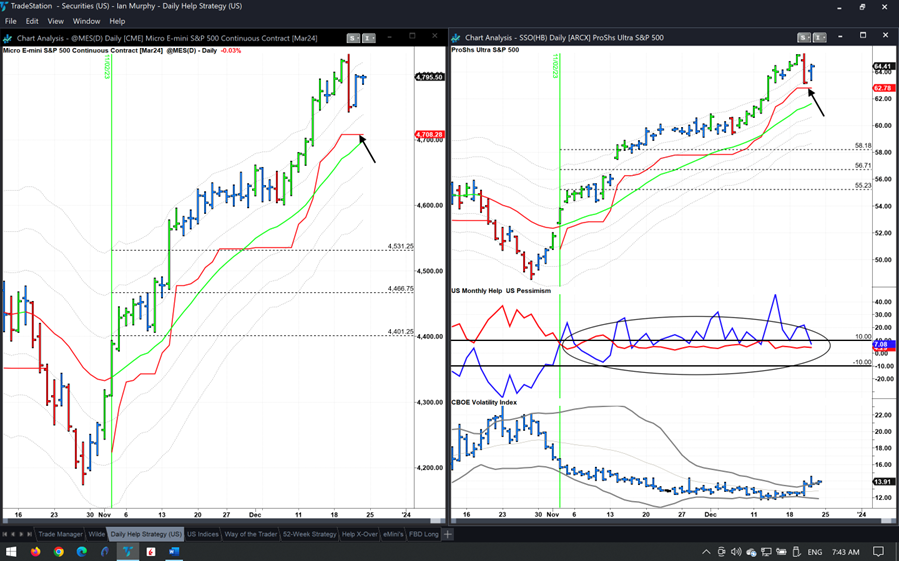Click the 55.23 horizontal line label
Viewport: 899px width, 561px height.
863,185
